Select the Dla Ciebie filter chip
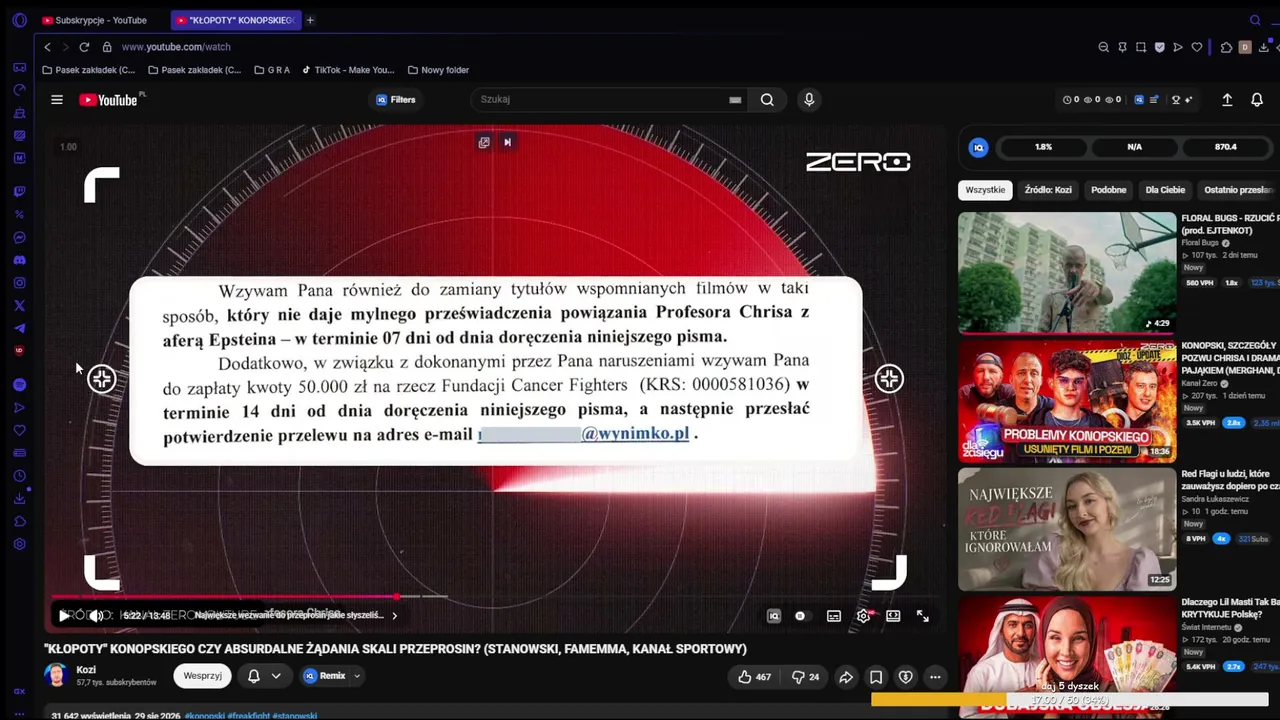 [x=1165, y=190]
